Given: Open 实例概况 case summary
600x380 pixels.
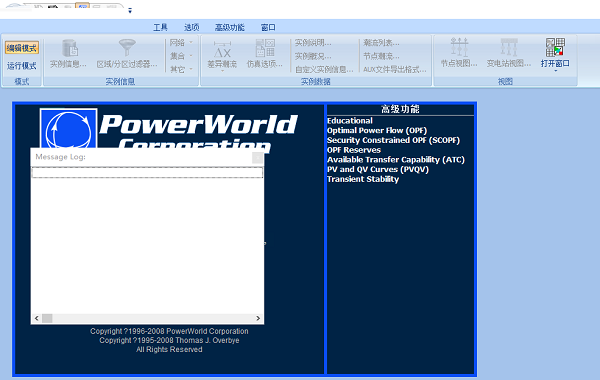Looking at the screenshot, I should (x=313, y=56).
